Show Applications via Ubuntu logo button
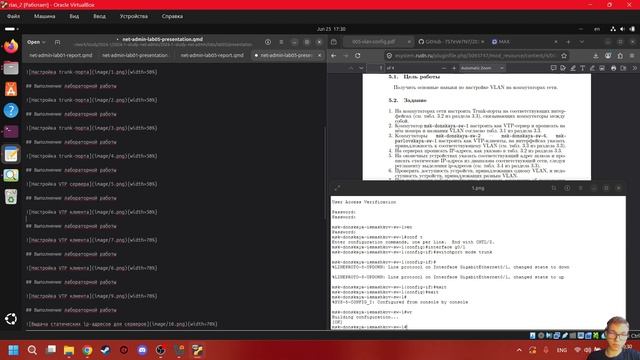Image resolution: width=640 pixels, height=360 pixels. tap(11, 319)
